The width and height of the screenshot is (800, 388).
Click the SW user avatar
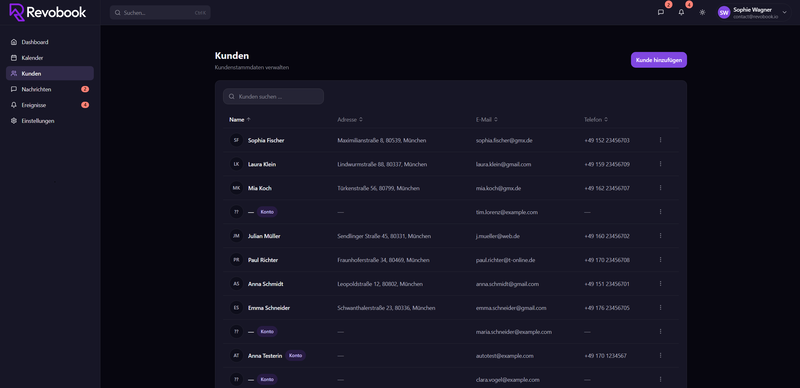tap(723, 12)
